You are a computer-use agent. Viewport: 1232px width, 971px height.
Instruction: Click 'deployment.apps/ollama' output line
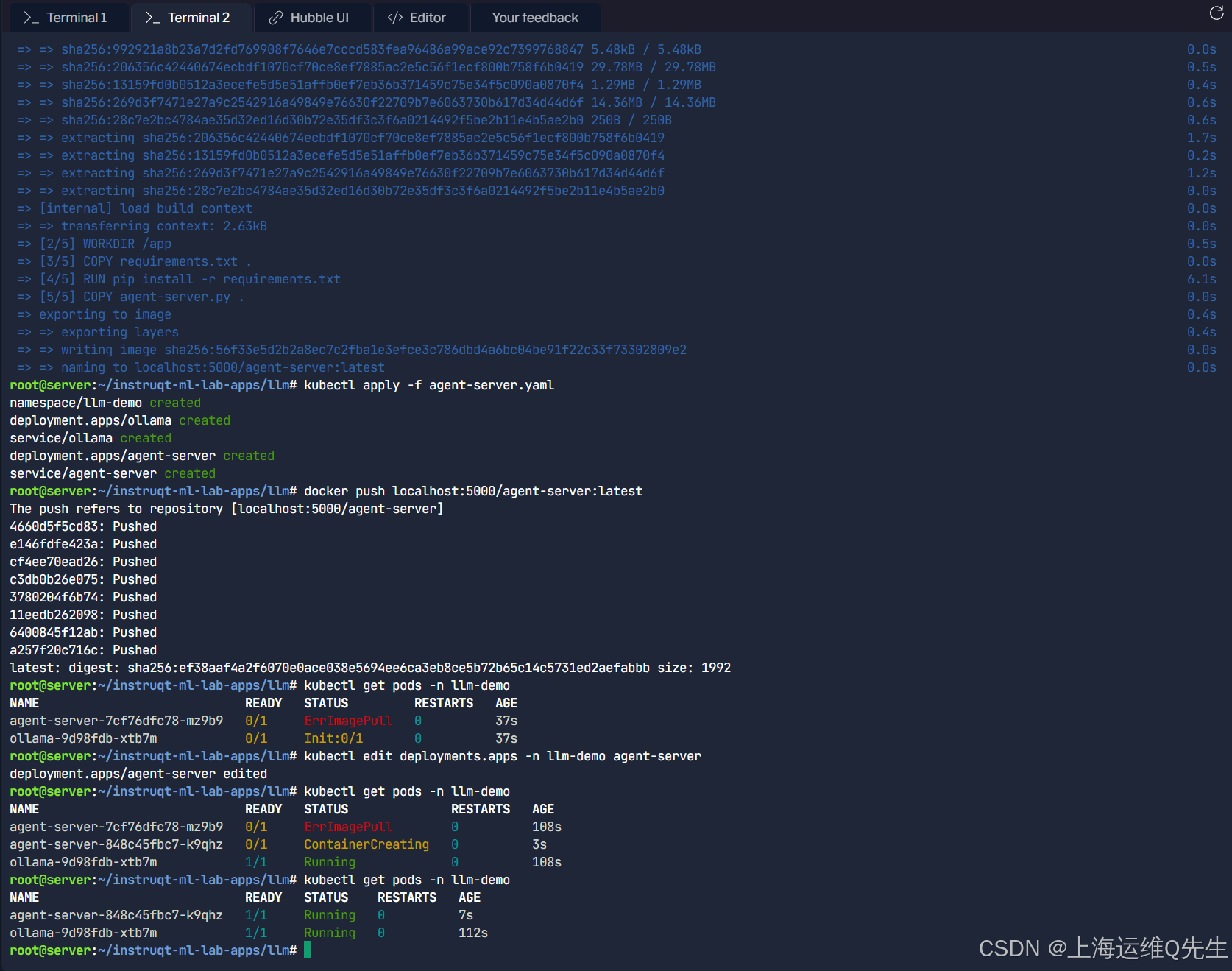[120, 420]
